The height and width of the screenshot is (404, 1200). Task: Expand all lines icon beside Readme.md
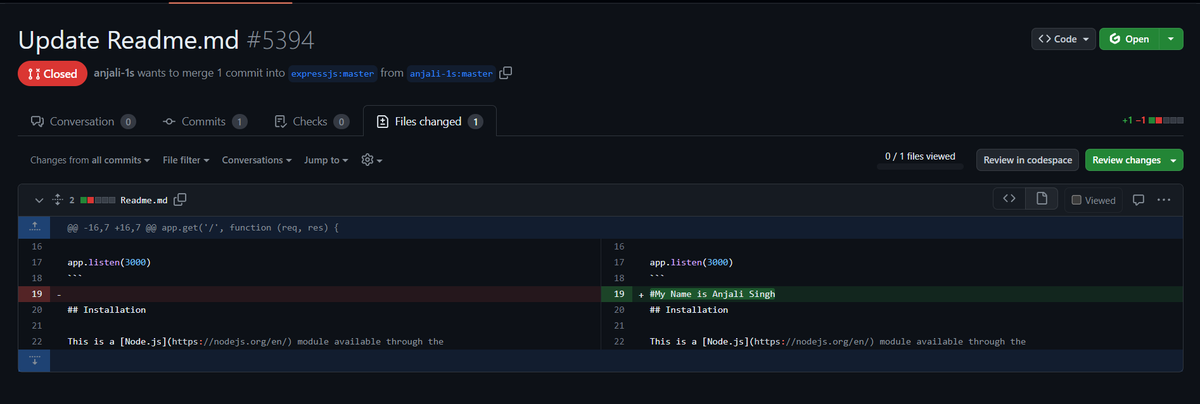tap(57, 200)
